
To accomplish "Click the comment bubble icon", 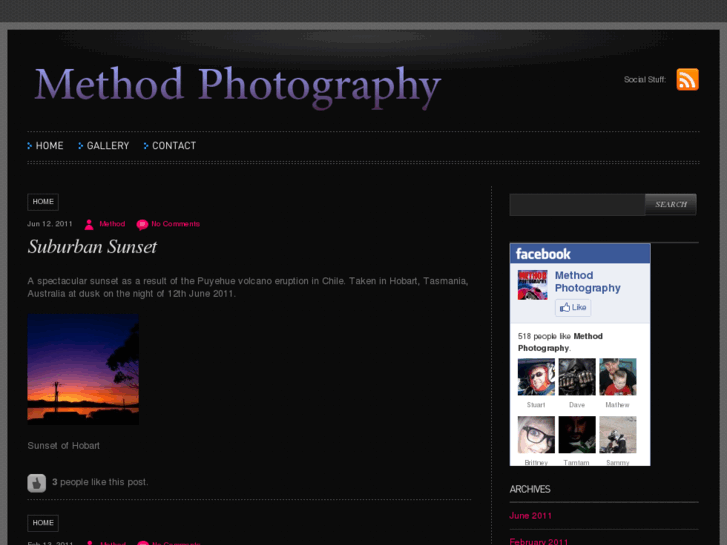I will pos(142,224).
